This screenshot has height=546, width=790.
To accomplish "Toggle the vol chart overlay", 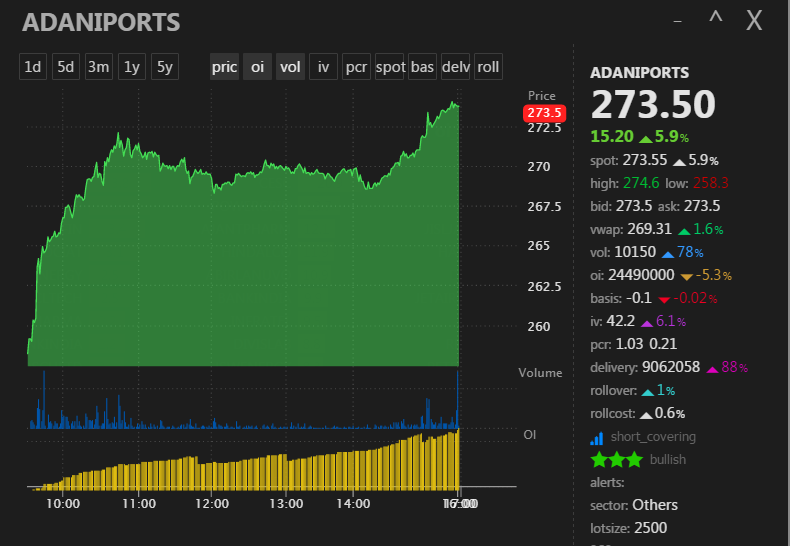I will [x=290, y=67].
